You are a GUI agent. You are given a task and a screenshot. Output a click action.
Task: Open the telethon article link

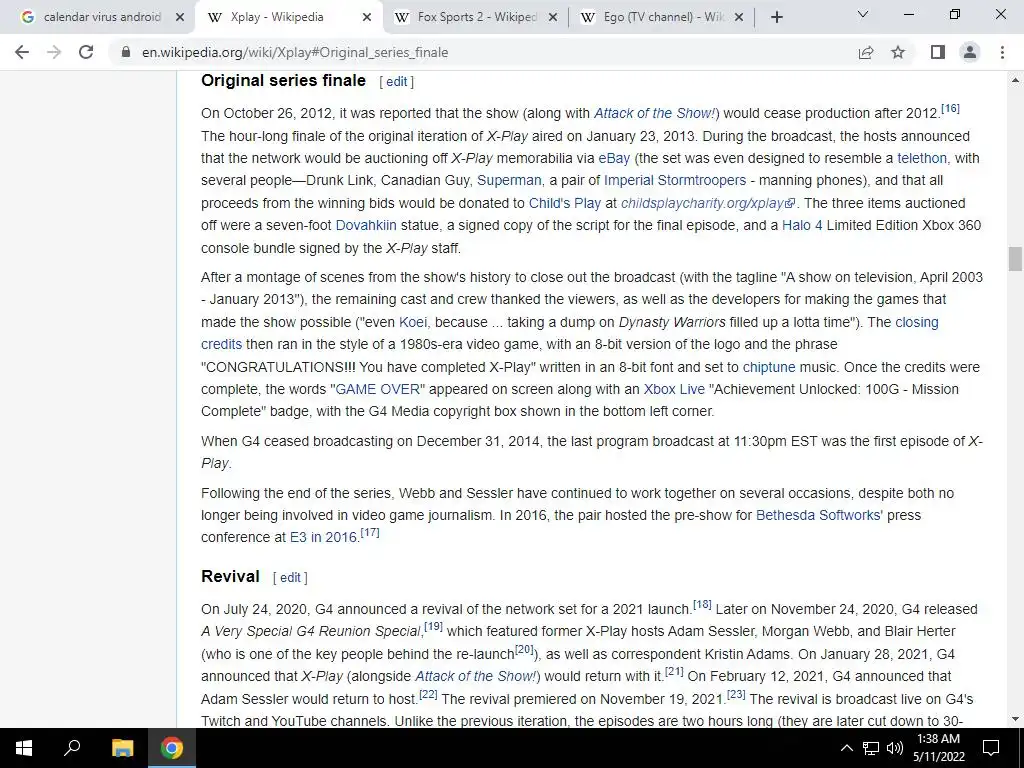921,158
